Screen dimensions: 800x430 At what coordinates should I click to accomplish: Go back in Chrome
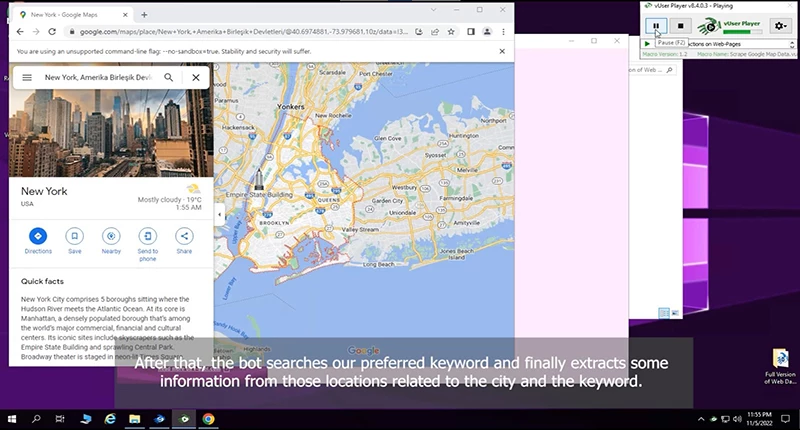[20, 32]
